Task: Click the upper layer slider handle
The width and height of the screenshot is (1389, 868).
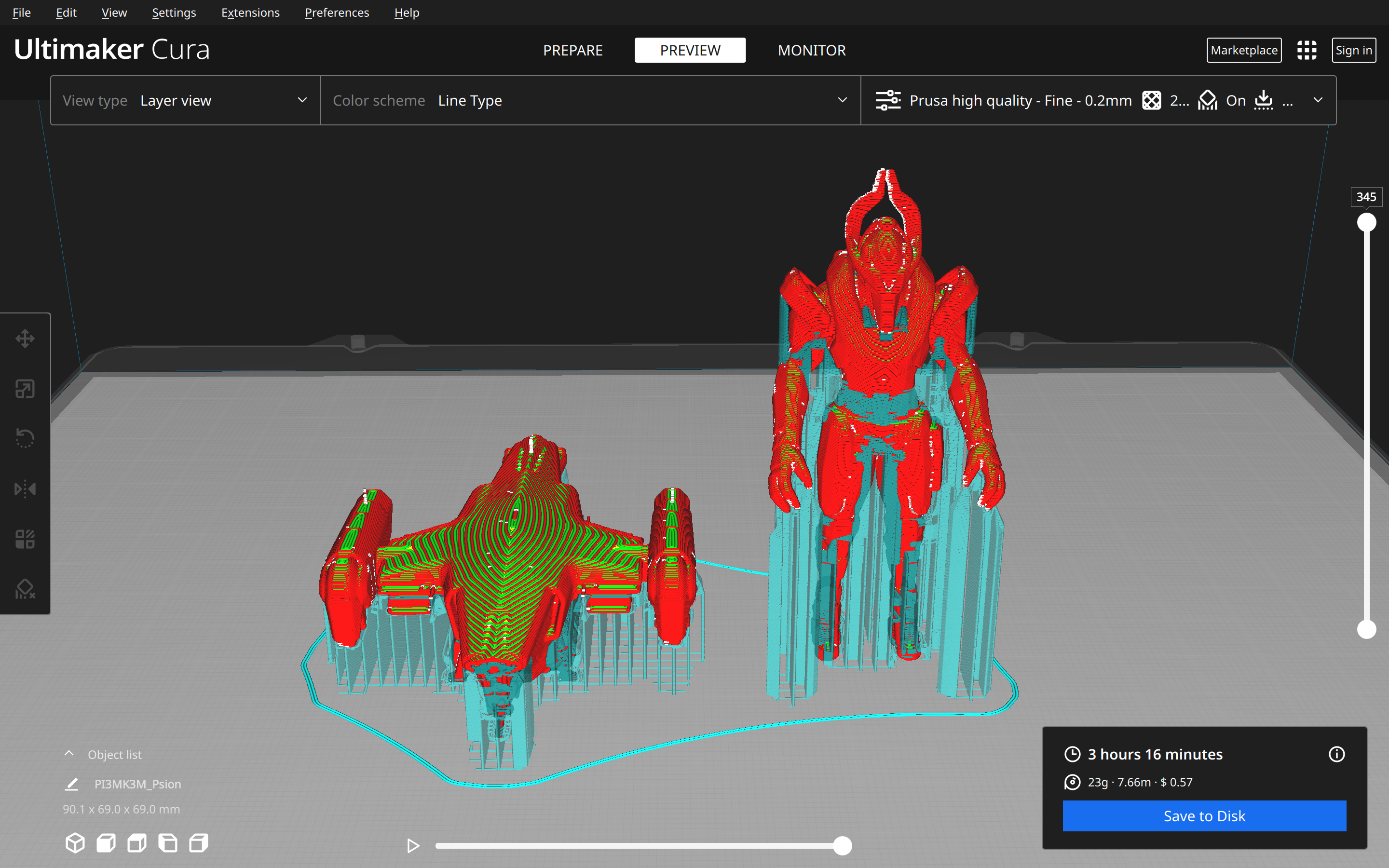Action: (x=1366, y=222)
